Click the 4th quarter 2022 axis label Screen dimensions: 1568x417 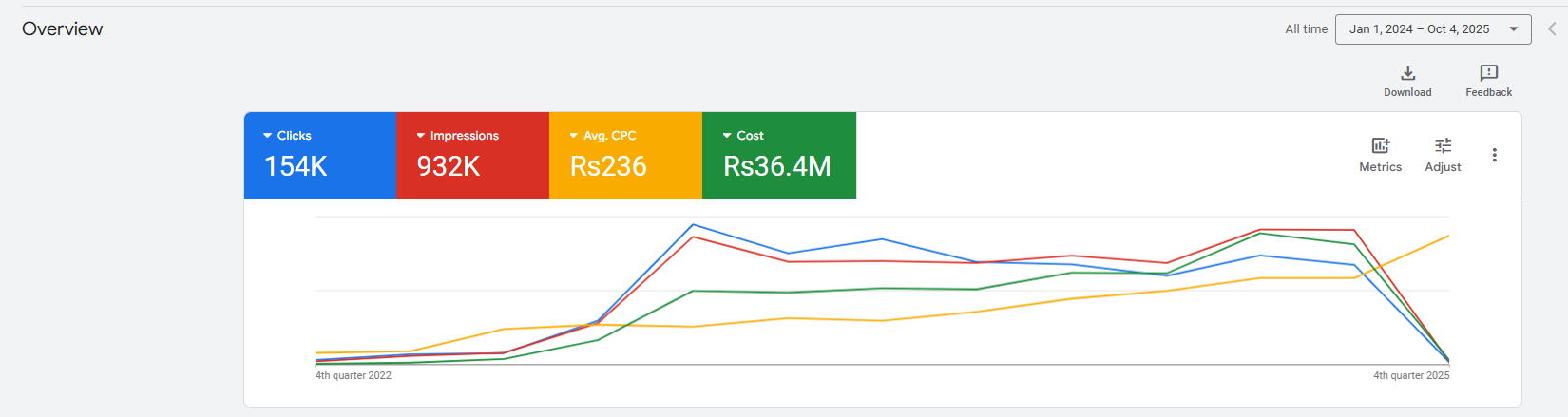click(x=354, y=376)
